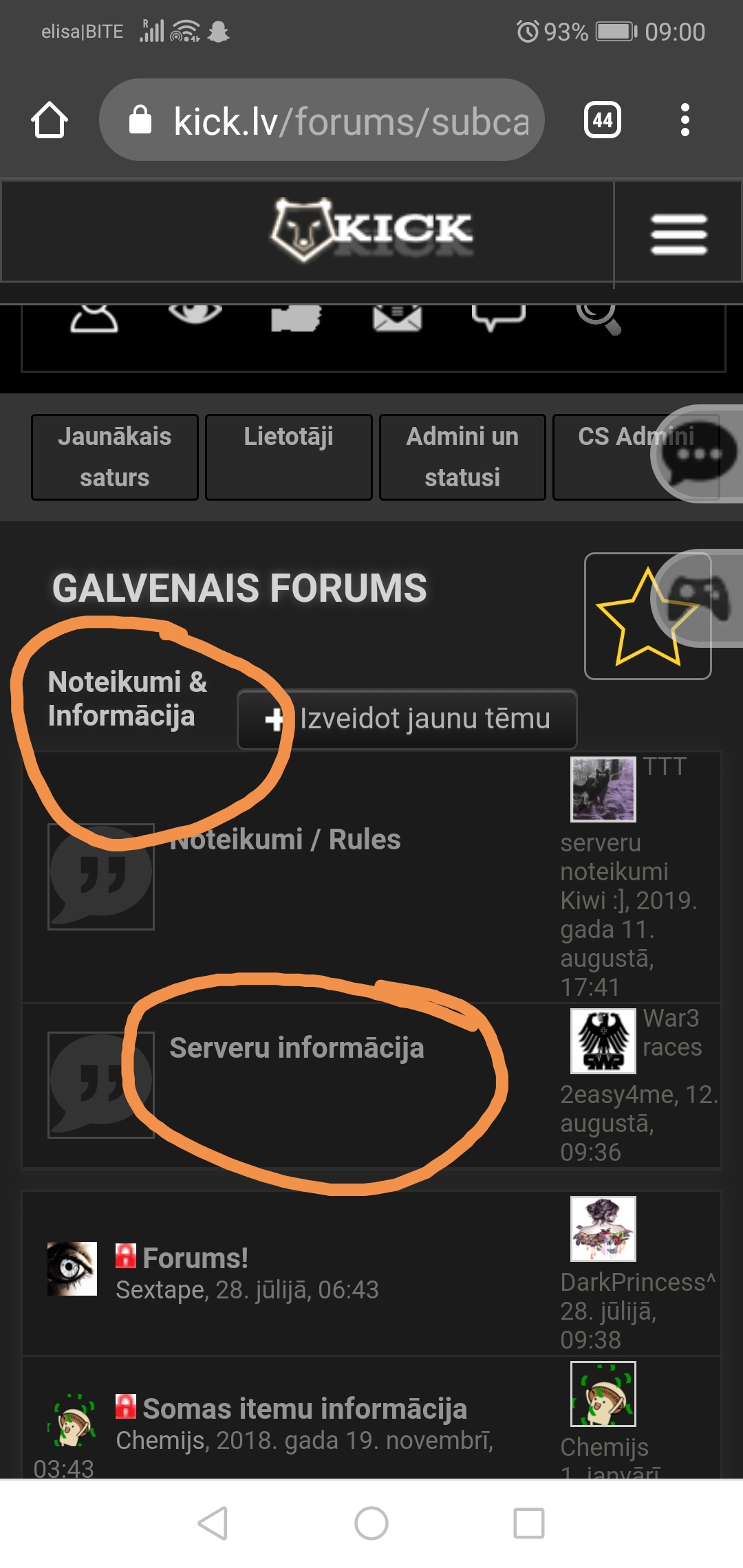Click the speech bubble icon in toolbar
Screen dimensions: 743x1568
498,318
